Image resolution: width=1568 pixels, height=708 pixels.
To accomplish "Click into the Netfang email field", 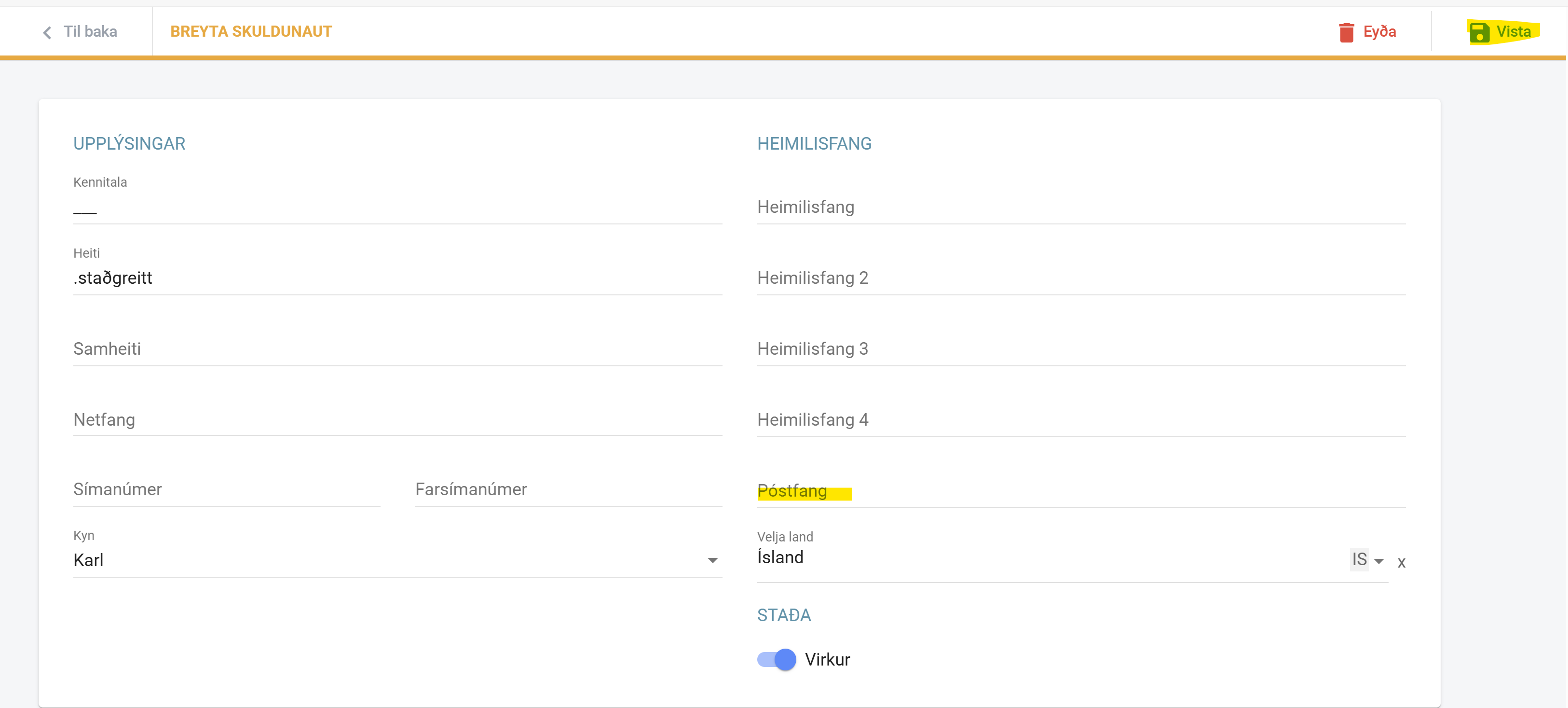I will pos(395,420).
